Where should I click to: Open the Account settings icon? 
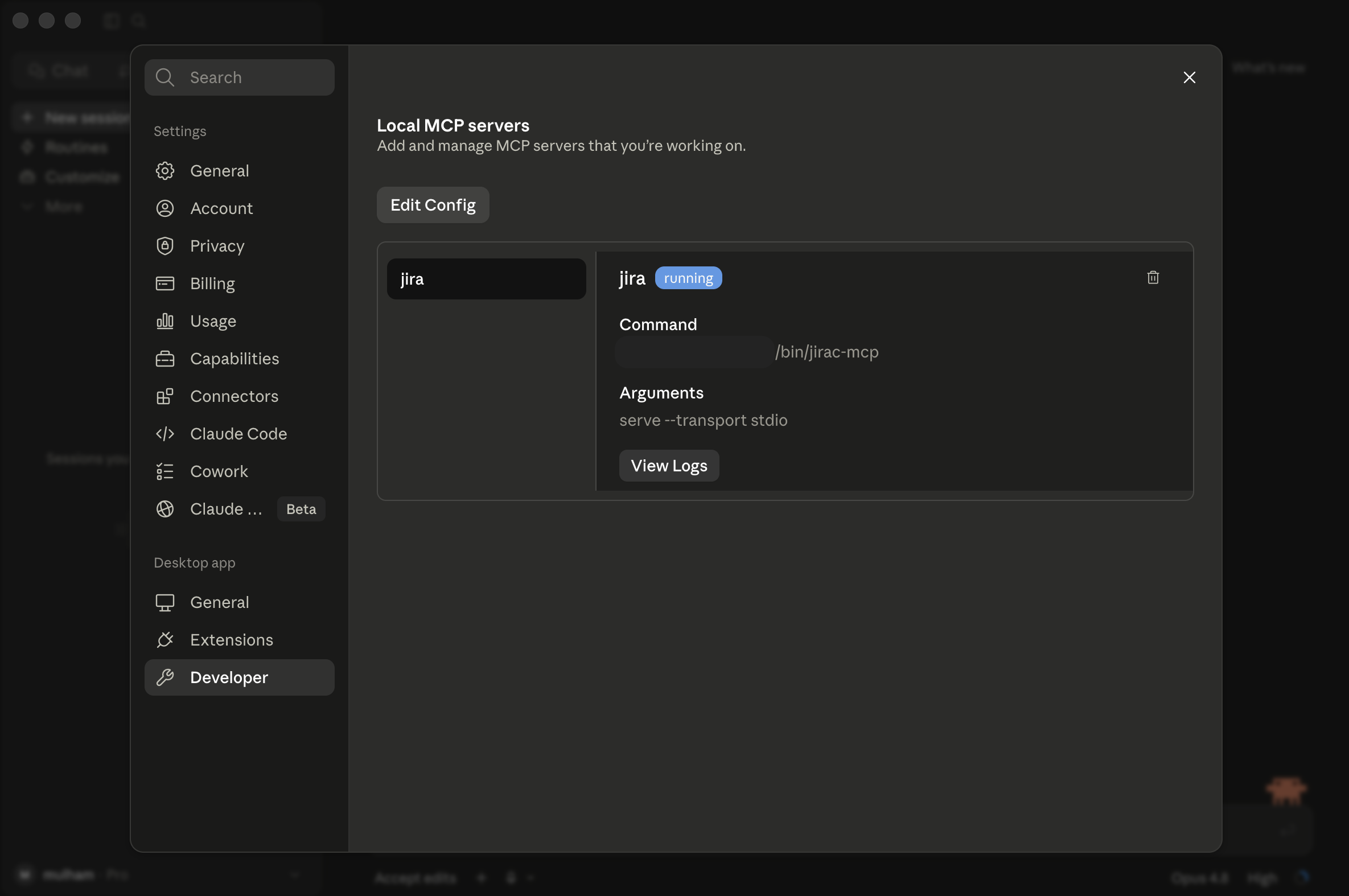pyautogui.click(x=165, y=208)
